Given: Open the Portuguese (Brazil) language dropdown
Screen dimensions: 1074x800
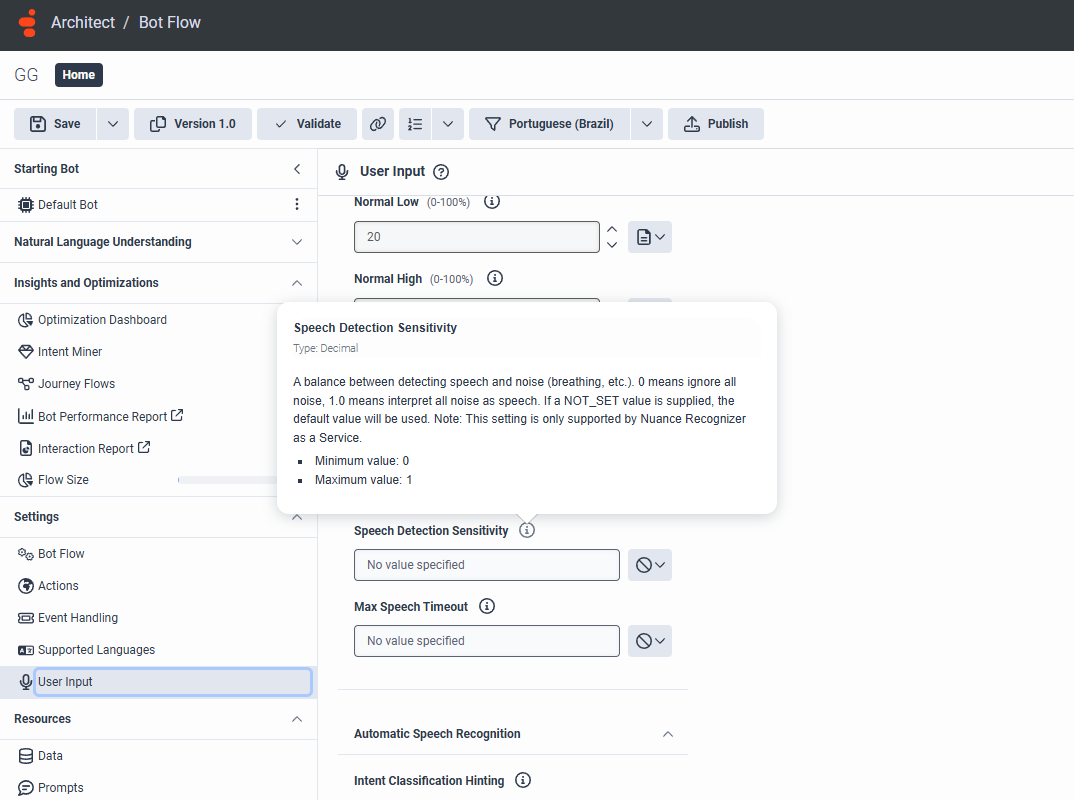Looking at the screenshot, I should 646,124.
